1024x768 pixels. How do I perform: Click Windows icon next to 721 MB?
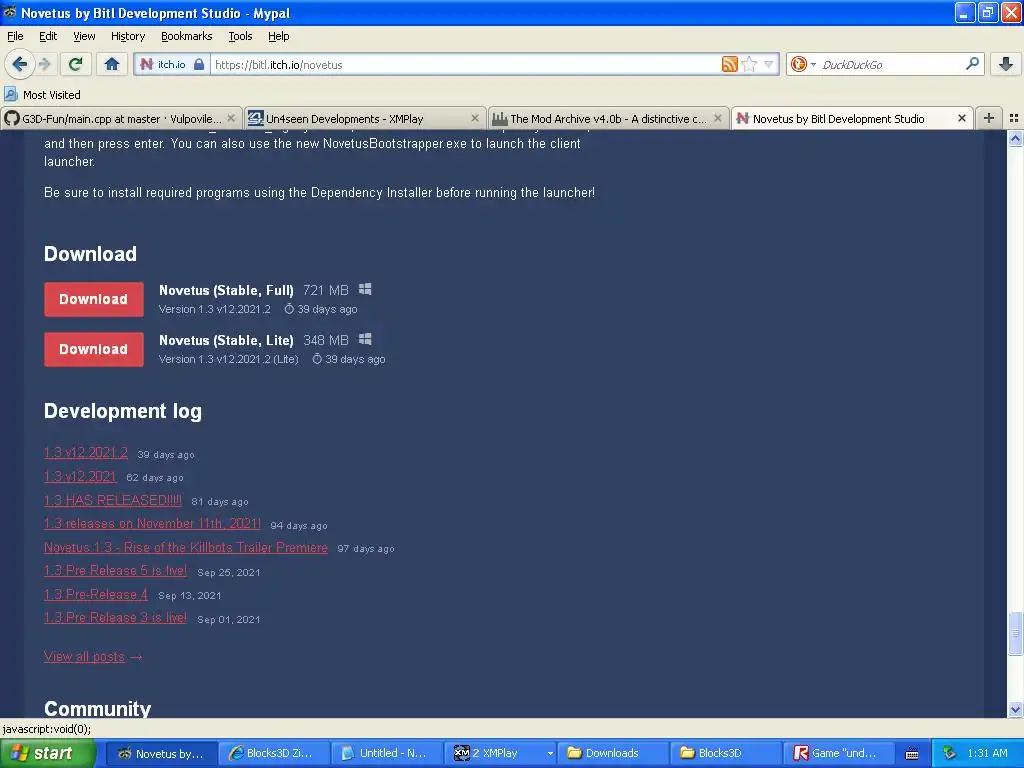click(365, 289)
